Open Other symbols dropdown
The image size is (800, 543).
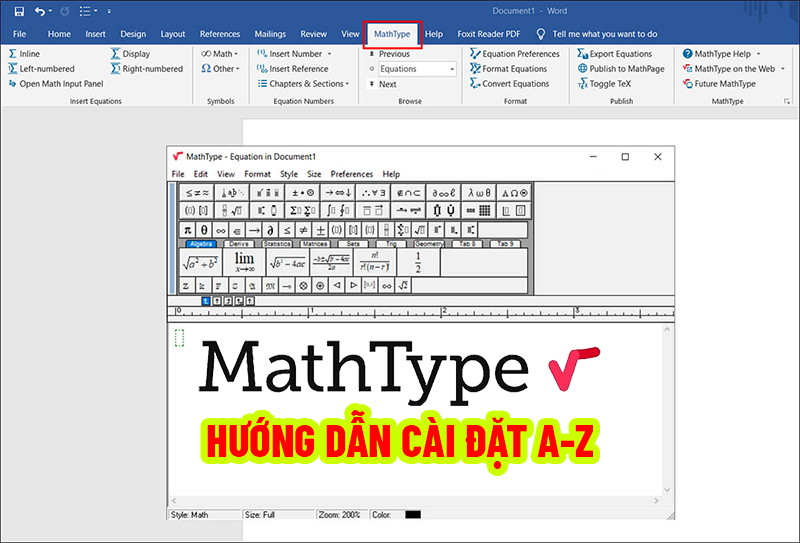[220, 68]
